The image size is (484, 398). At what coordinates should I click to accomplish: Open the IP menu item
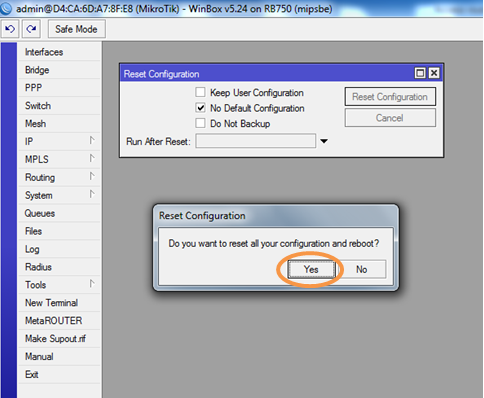tap(59, 142)
